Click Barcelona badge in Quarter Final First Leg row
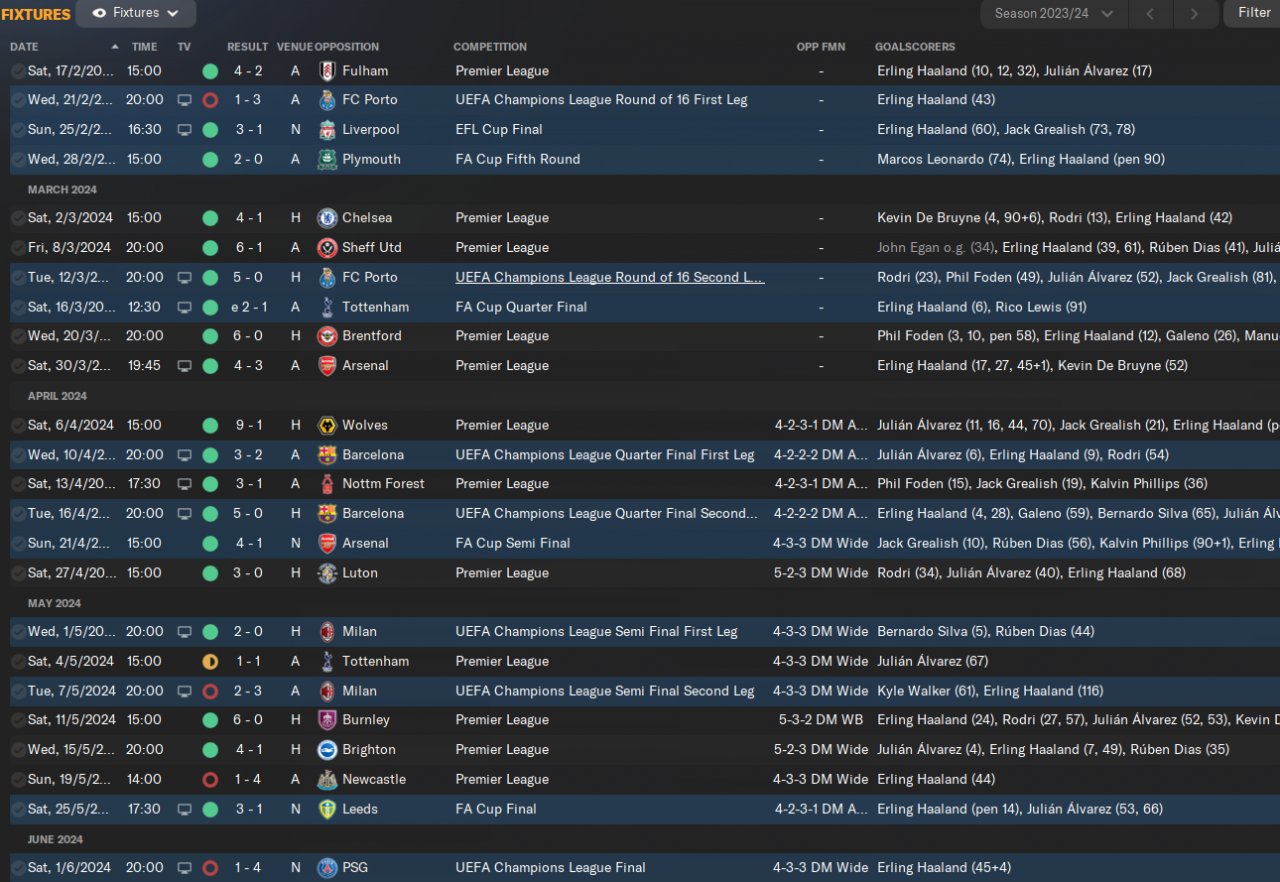The image size is (1280, 882). (327, 455)
